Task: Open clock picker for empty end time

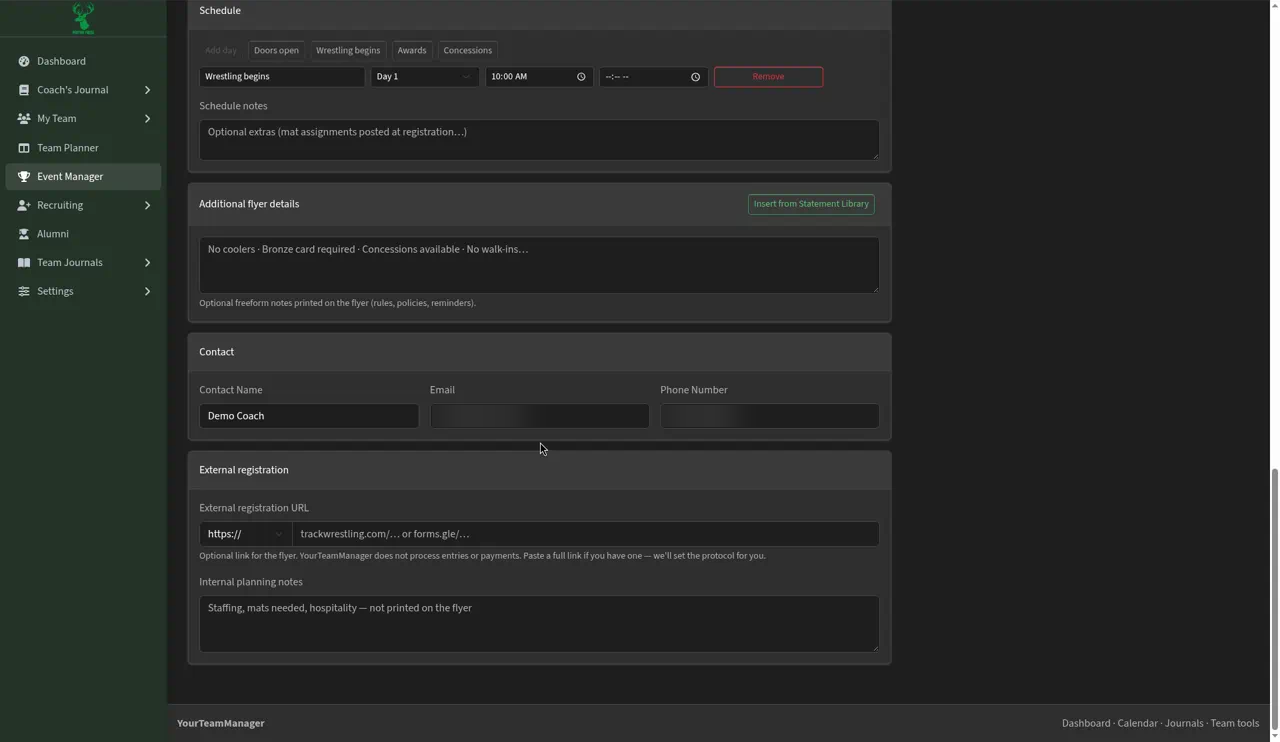Action: pos(695,77)
